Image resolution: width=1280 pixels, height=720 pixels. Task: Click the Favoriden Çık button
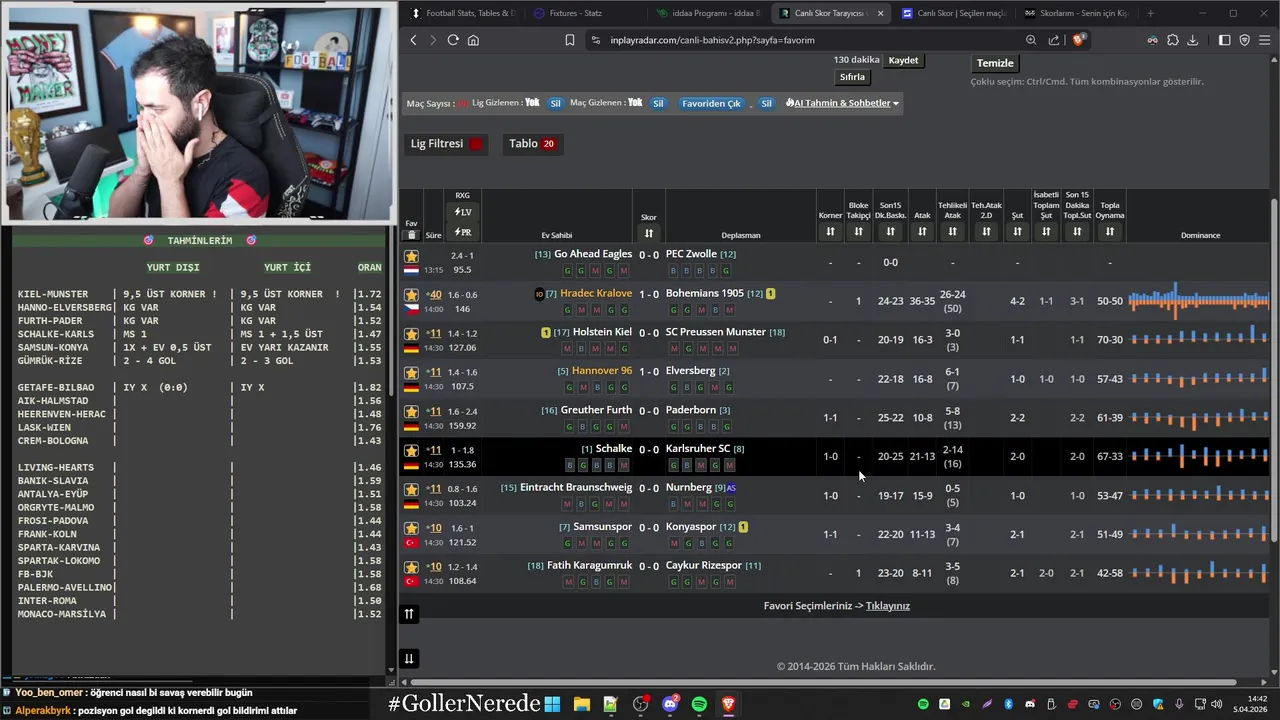(x=712, y=103)
